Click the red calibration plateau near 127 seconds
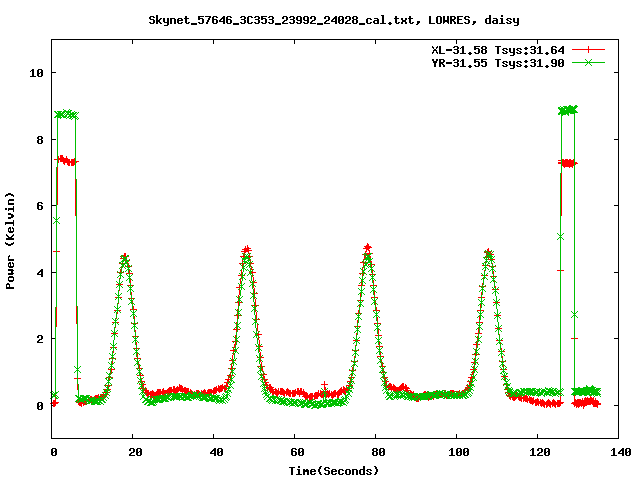 point(568,163)
